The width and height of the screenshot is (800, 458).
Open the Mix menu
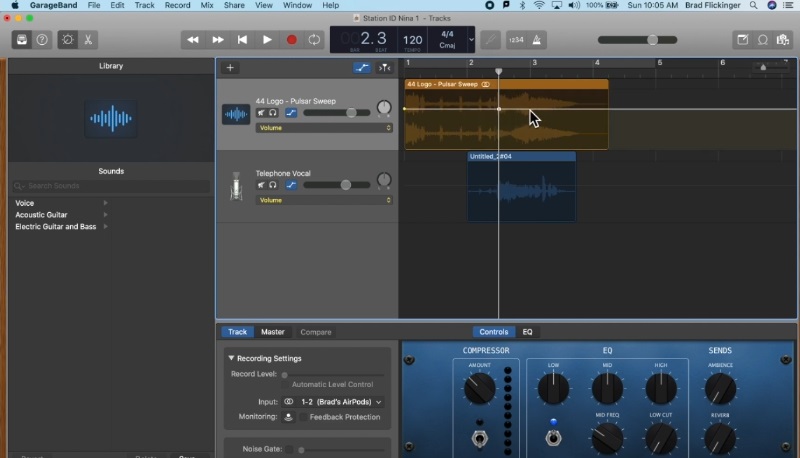[207, 5]
